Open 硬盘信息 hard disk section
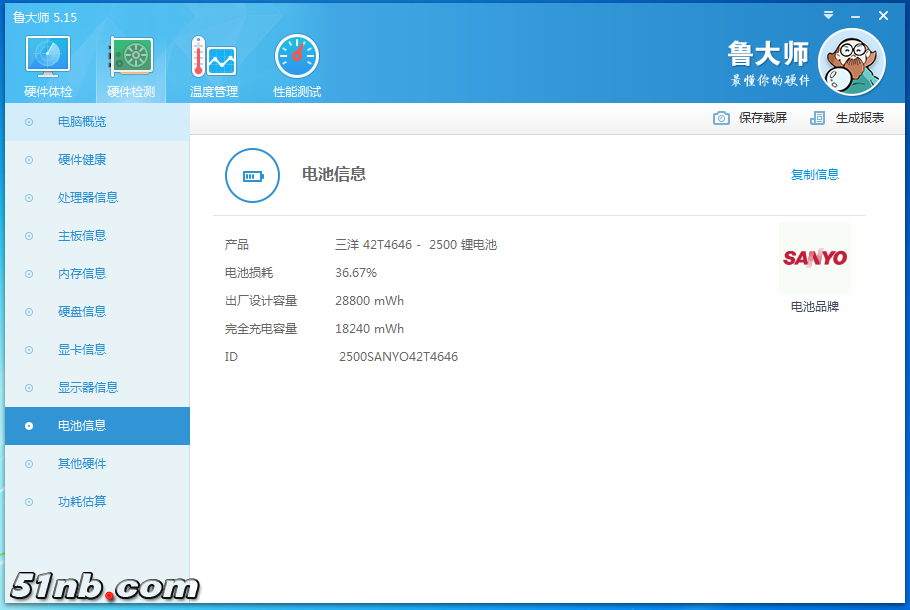The height and width of the screenshot is (610, 910). coord(82,312)
